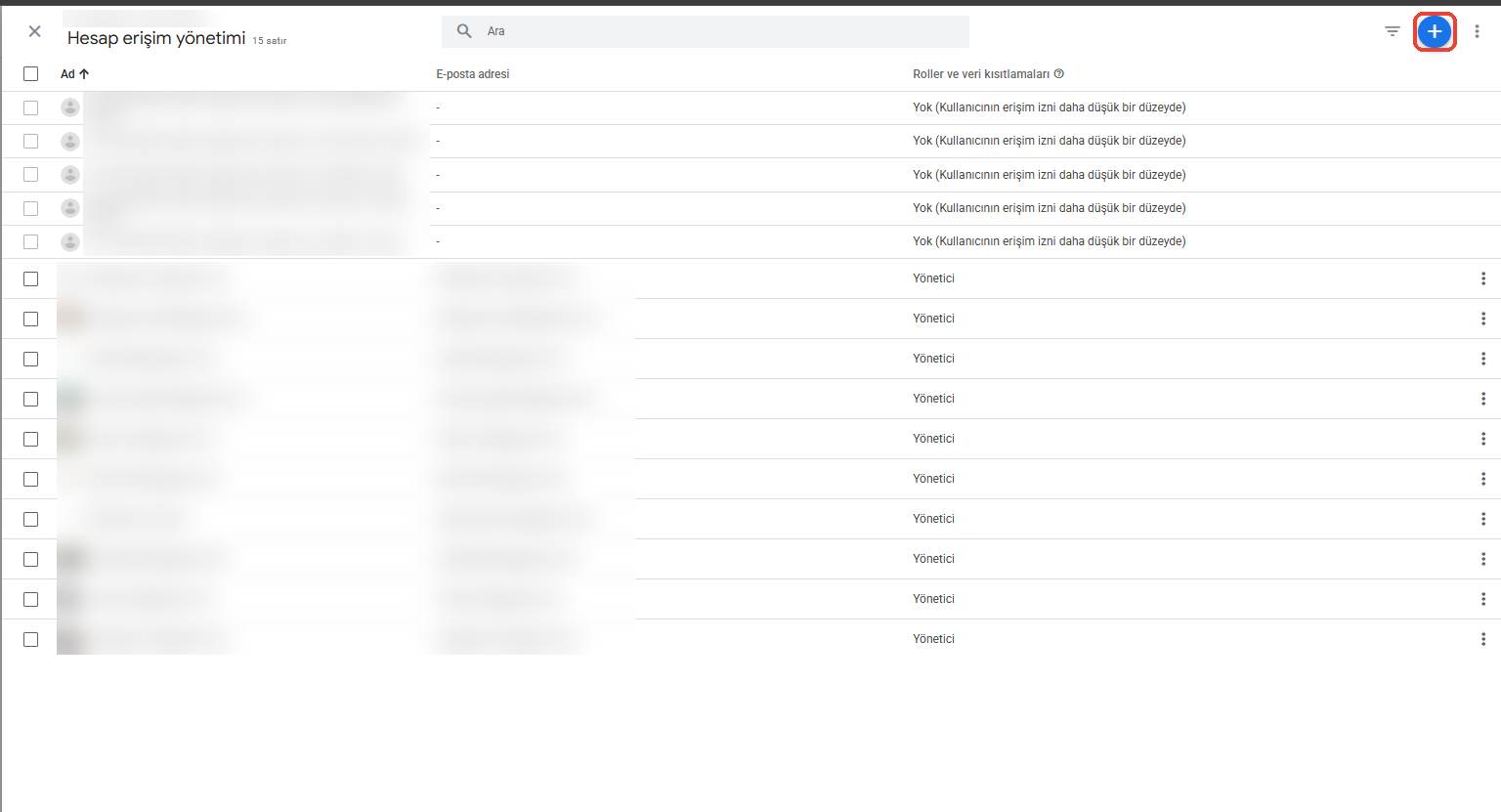Click first user avatar icon in list

point(70,107)
